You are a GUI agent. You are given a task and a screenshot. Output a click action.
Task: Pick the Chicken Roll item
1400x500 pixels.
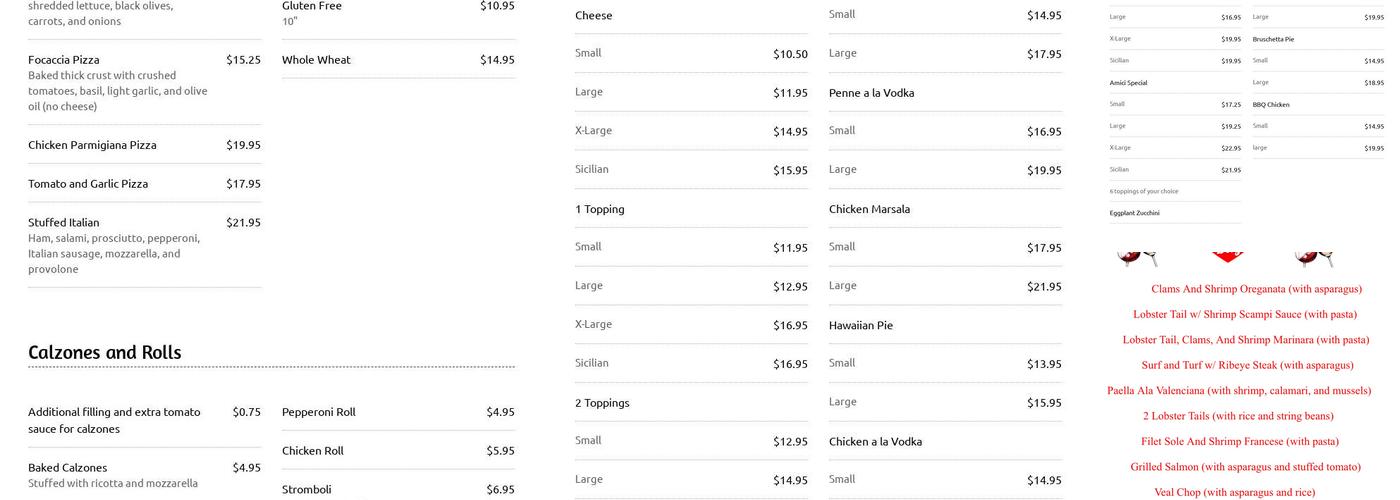click(313, 451)
